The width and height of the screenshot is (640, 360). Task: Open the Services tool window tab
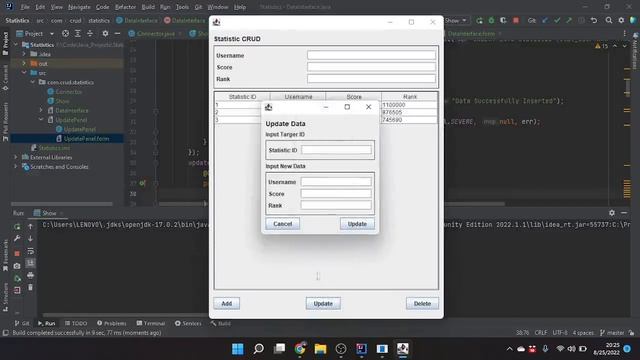pyautogui.click(x=188, y=323)
